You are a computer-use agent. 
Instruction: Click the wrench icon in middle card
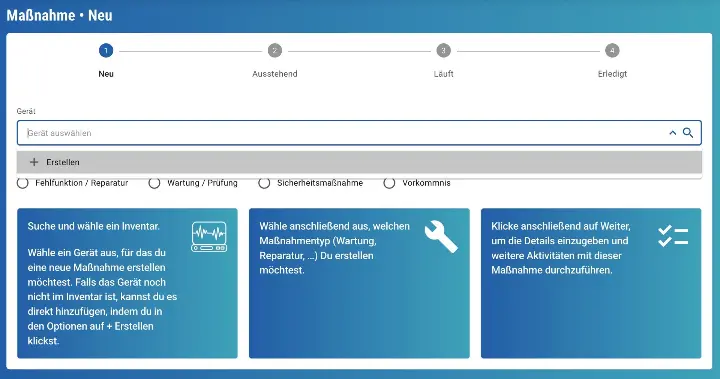[x=441, y=237]
